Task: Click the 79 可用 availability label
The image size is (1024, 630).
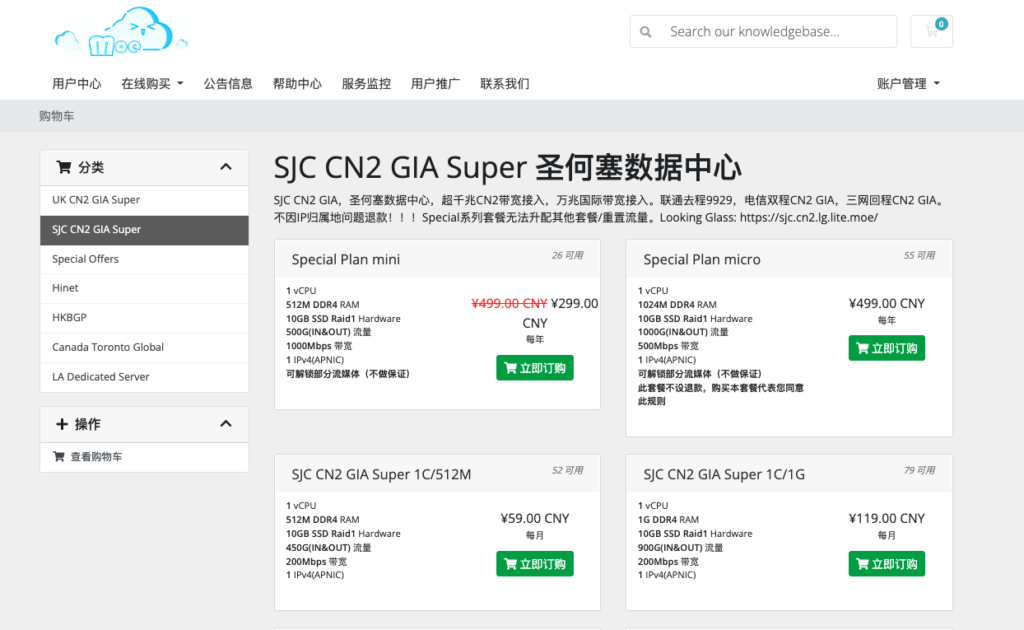Action: pyautogui.click(x=919, y=470)
